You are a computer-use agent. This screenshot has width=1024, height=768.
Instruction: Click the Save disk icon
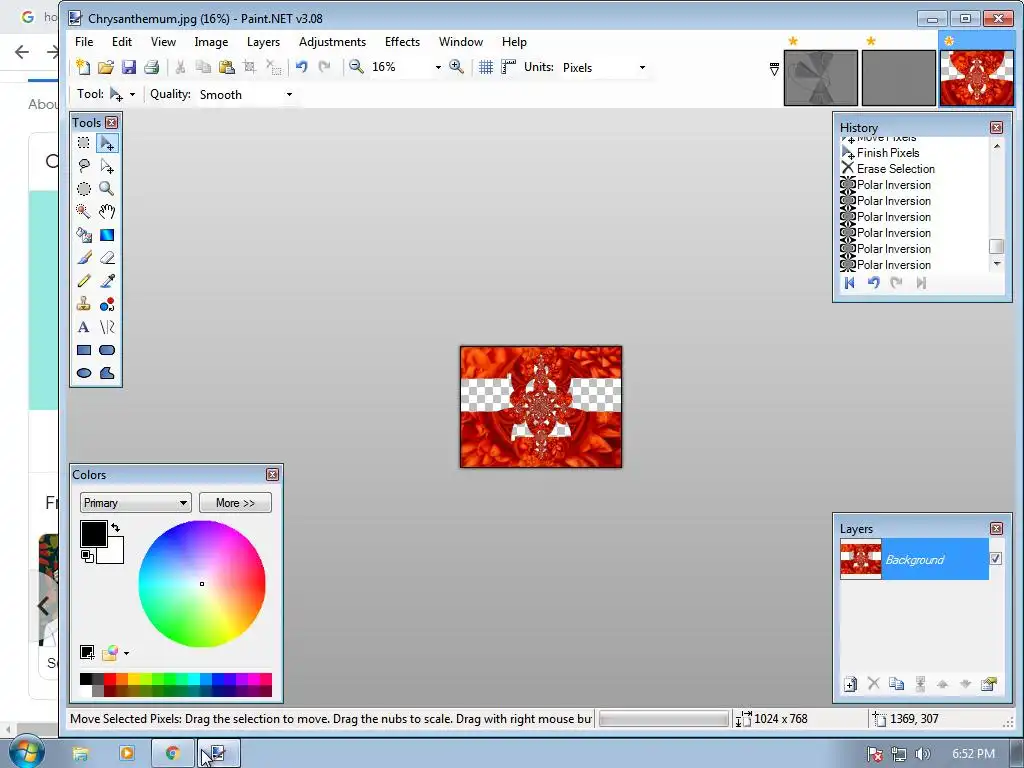coord(129,67)
